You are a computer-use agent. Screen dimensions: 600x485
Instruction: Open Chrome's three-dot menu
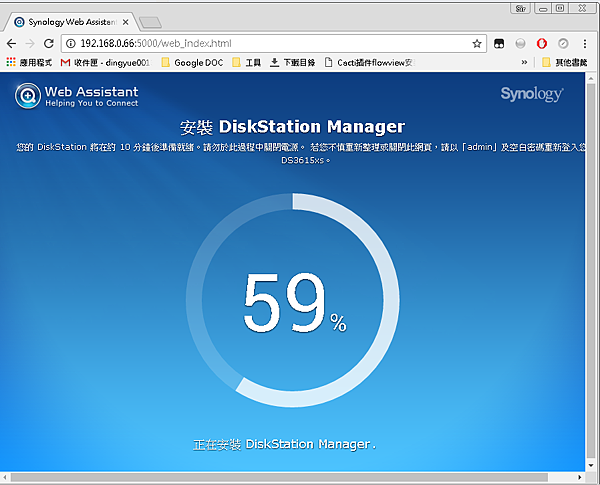[x=585, y=44]
